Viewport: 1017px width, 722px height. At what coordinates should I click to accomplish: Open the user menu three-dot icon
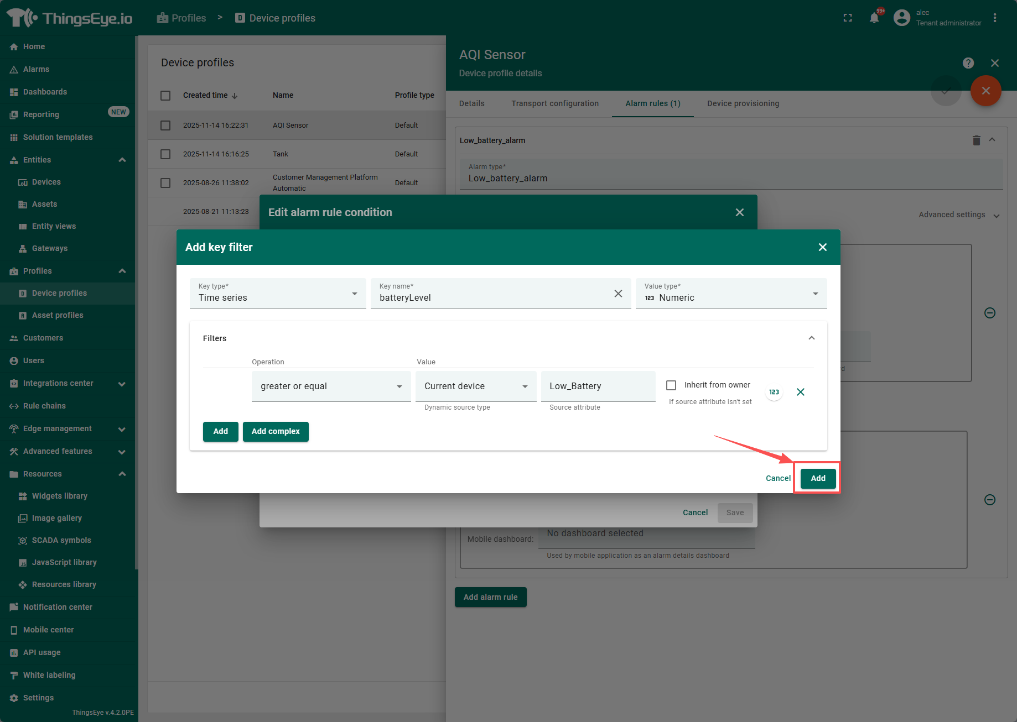994,18
